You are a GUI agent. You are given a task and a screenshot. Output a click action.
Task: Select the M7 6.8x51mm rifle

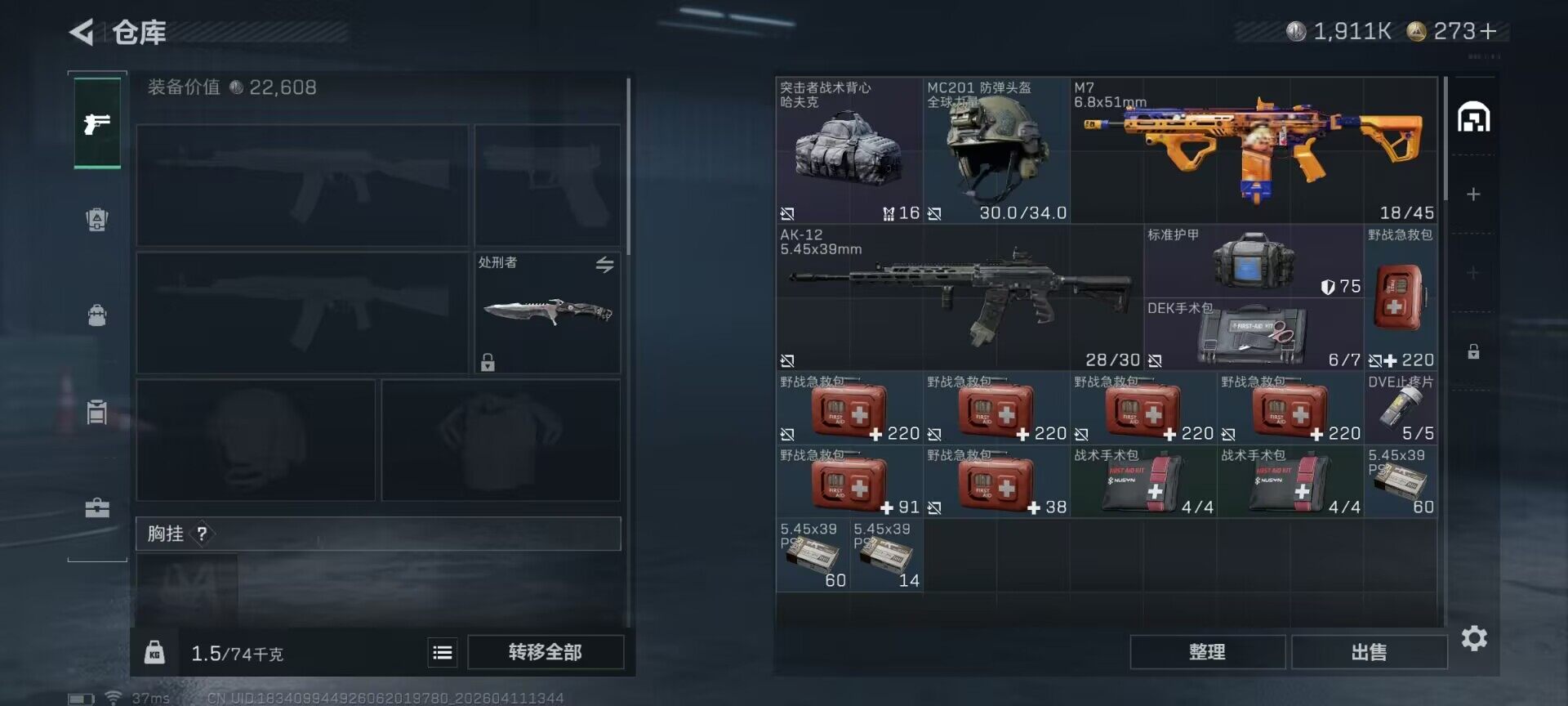tap(1254, 150)
